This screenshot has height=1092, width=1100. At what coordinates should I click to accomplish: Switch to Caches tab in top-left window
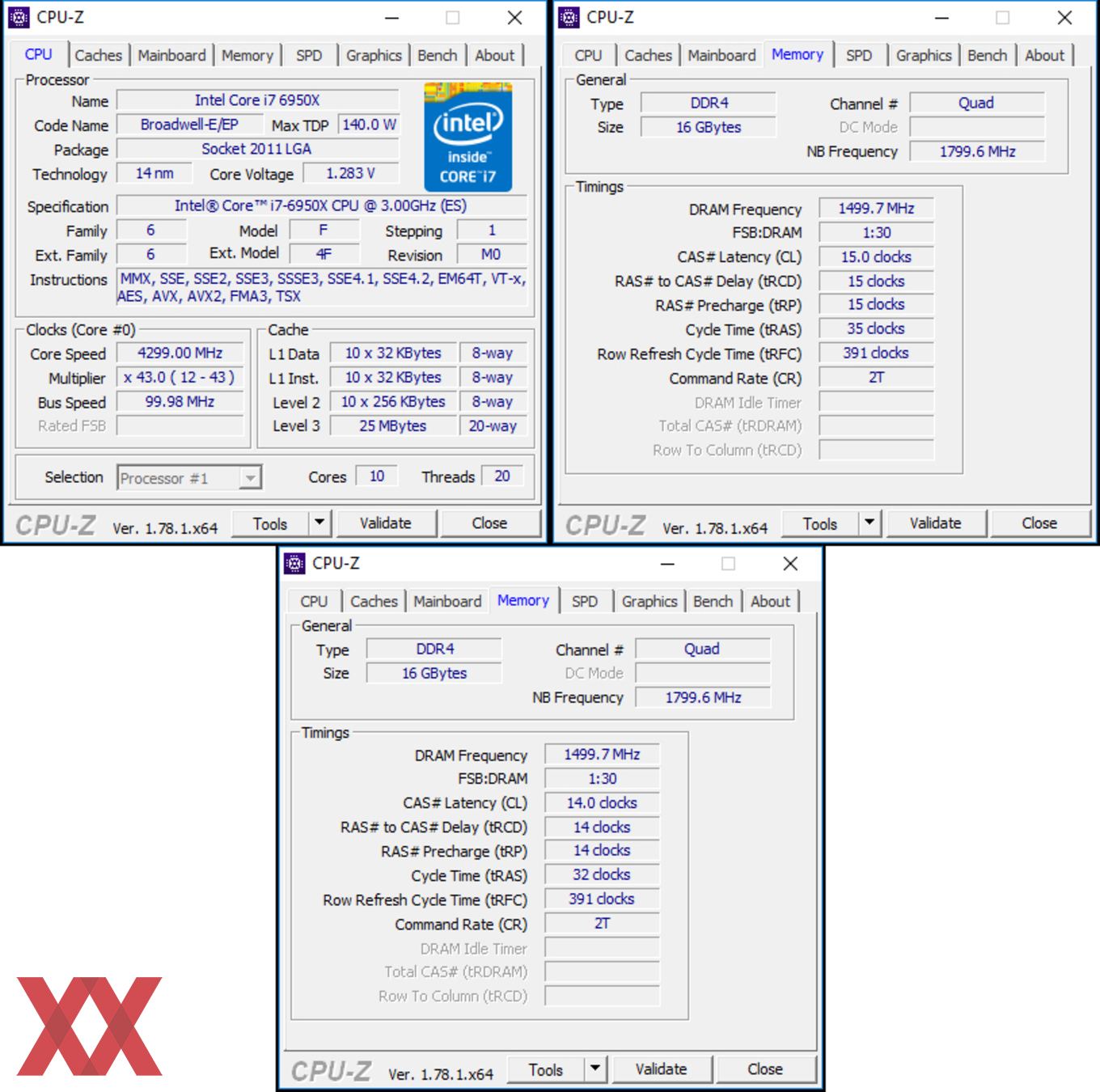click(99, 55)
